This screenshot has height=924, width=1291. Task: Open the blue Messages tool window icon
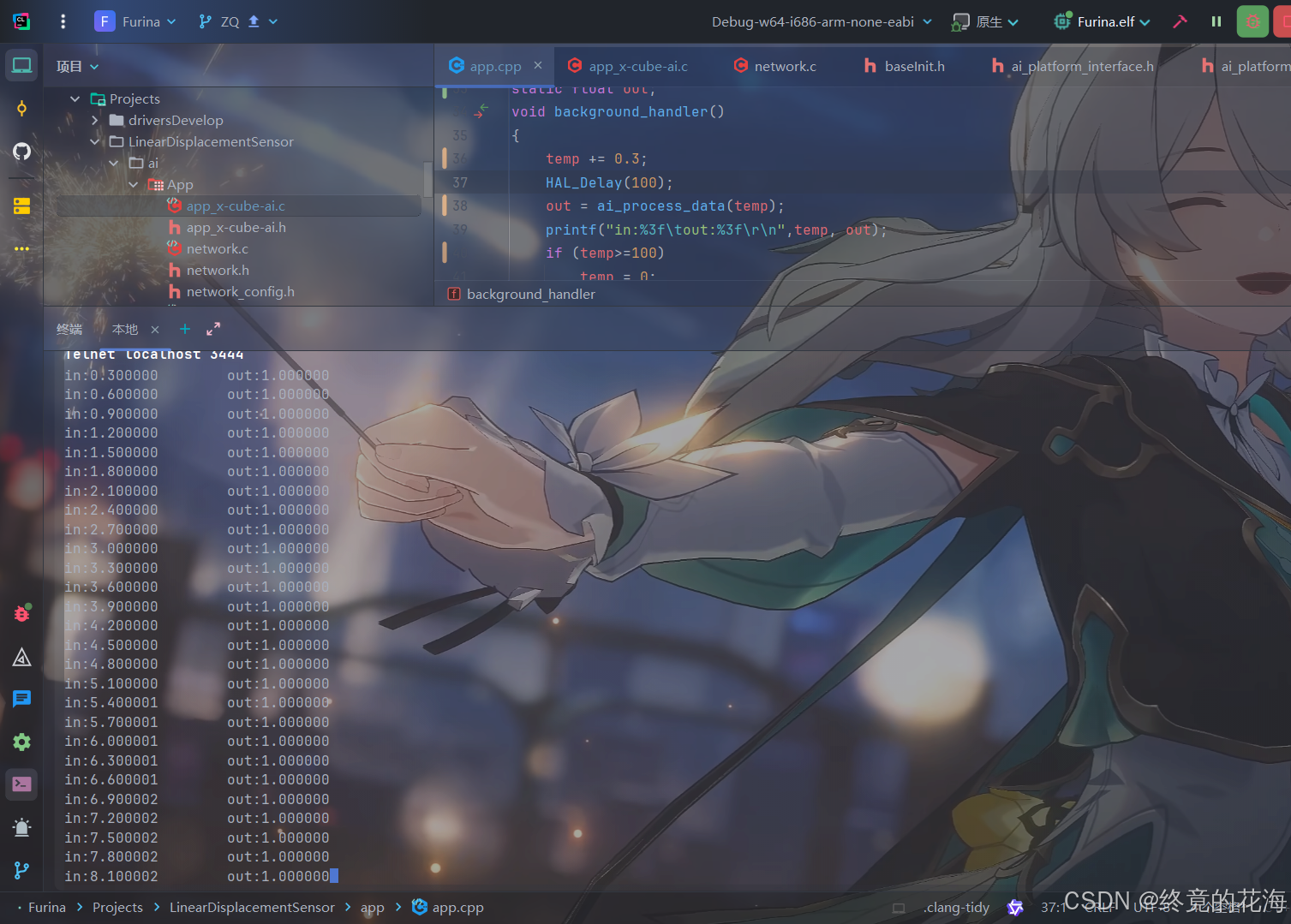click(21, 699)
